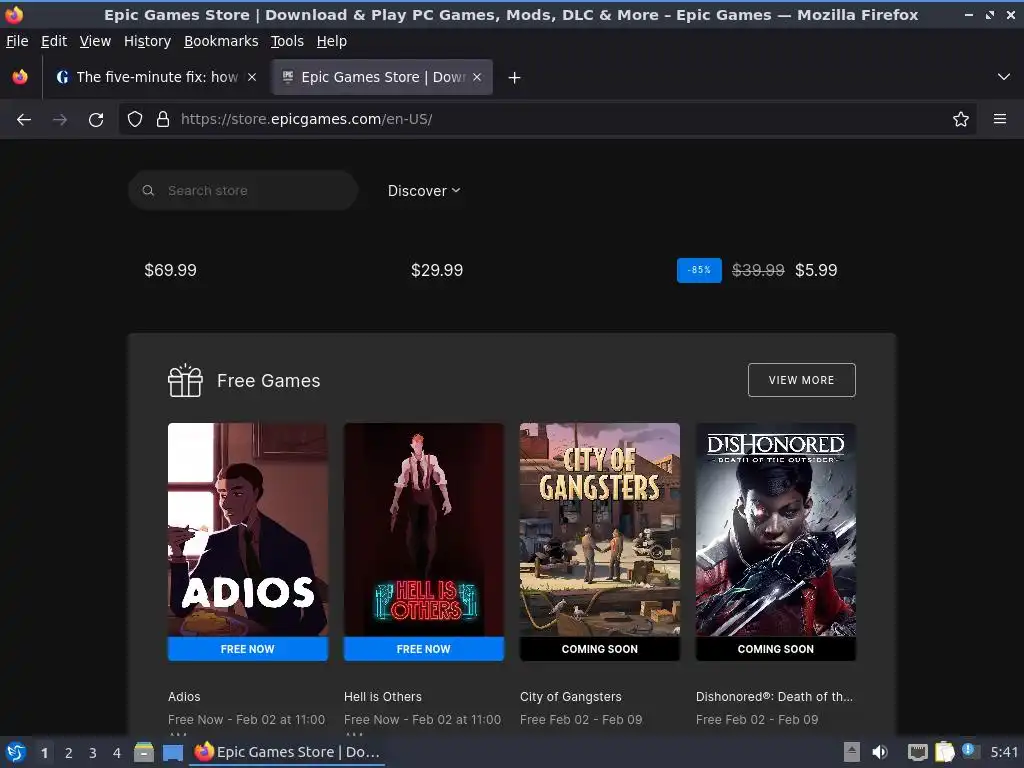Go back to the previous page
The image size is (1024, 768).
pos(24,120)
